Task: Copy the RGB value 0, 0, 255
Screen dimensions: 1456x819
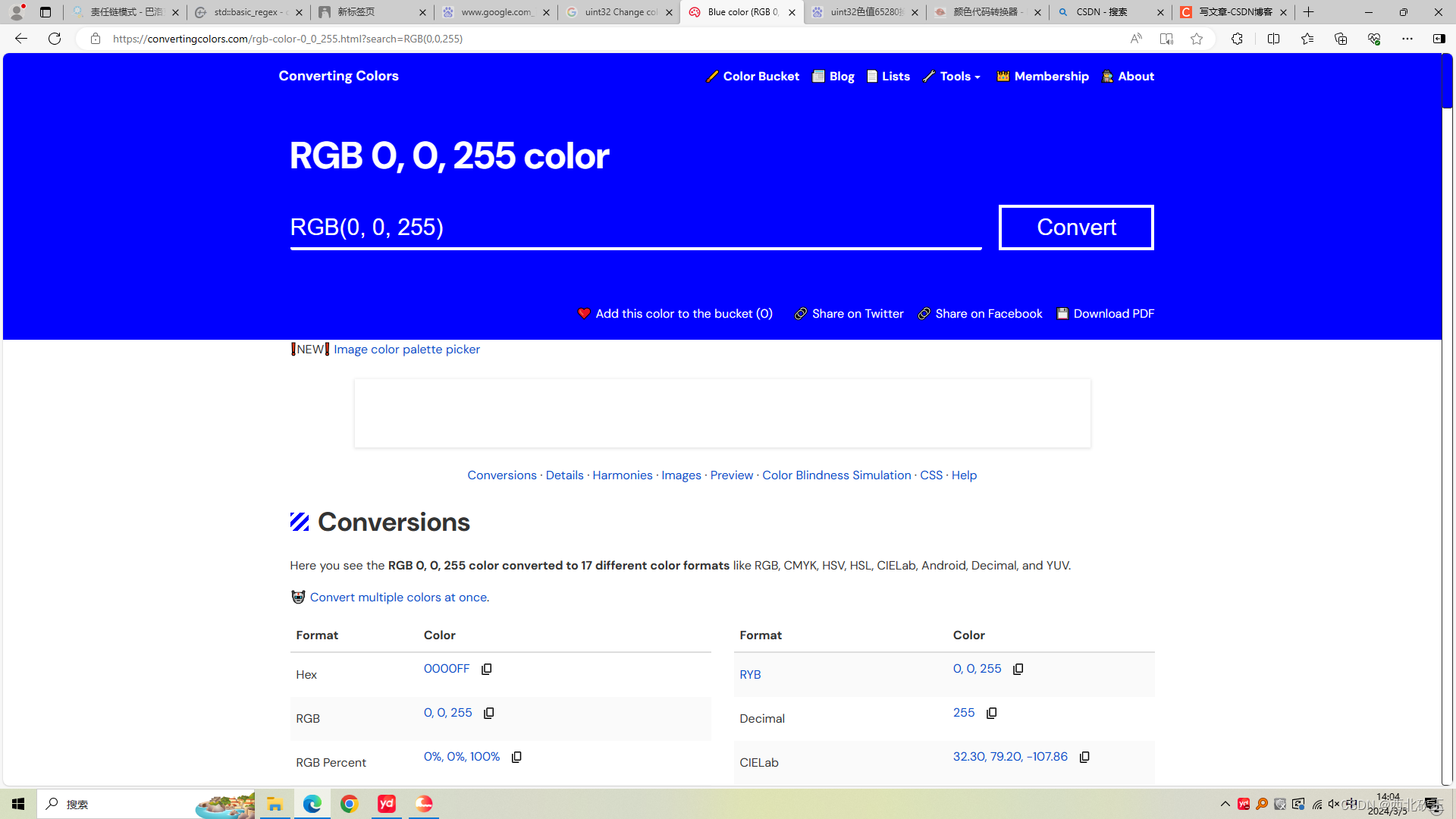Action: pos(488,713)
